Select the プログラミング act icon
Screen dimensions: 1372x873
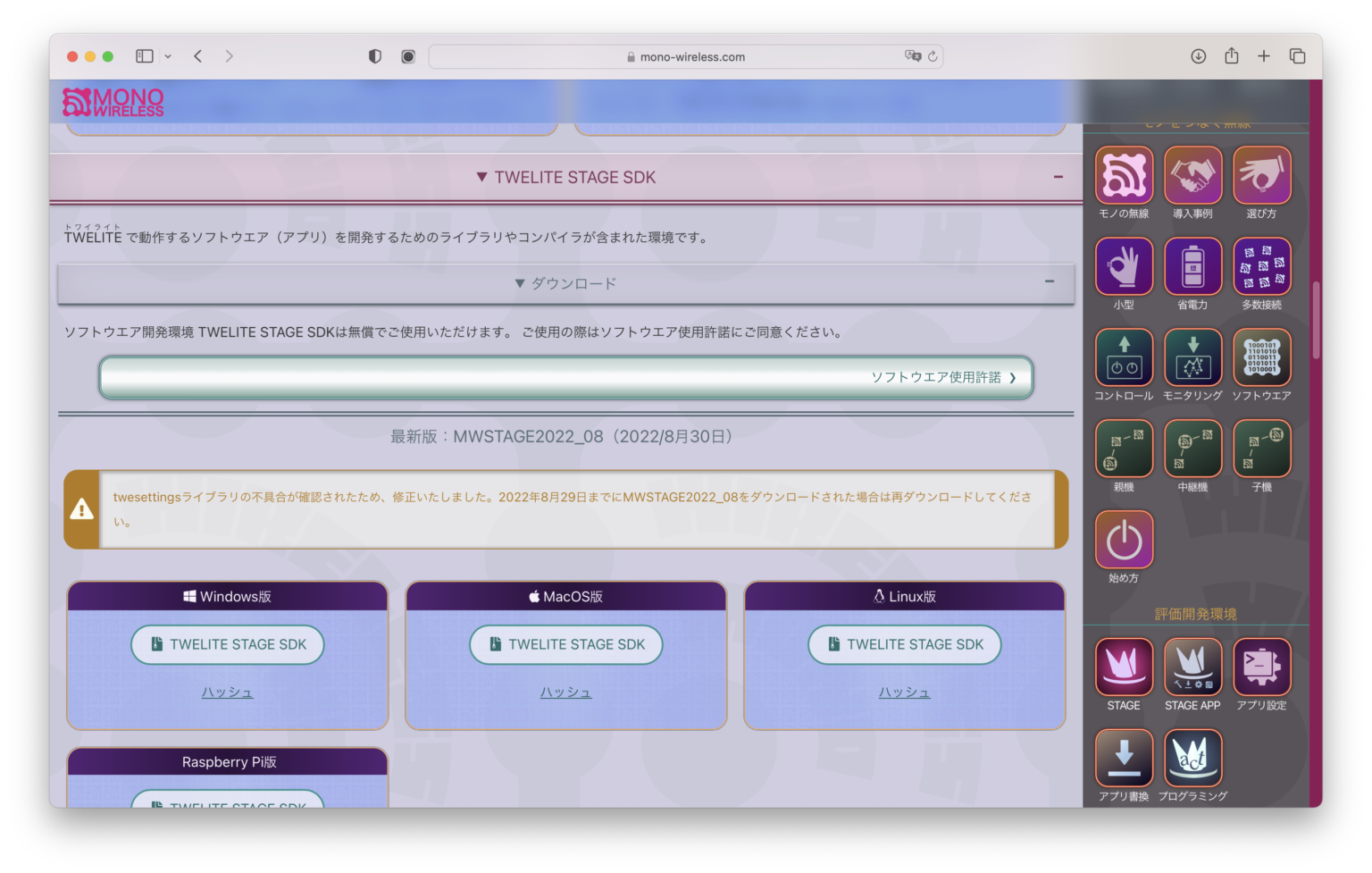point(1192,757)
